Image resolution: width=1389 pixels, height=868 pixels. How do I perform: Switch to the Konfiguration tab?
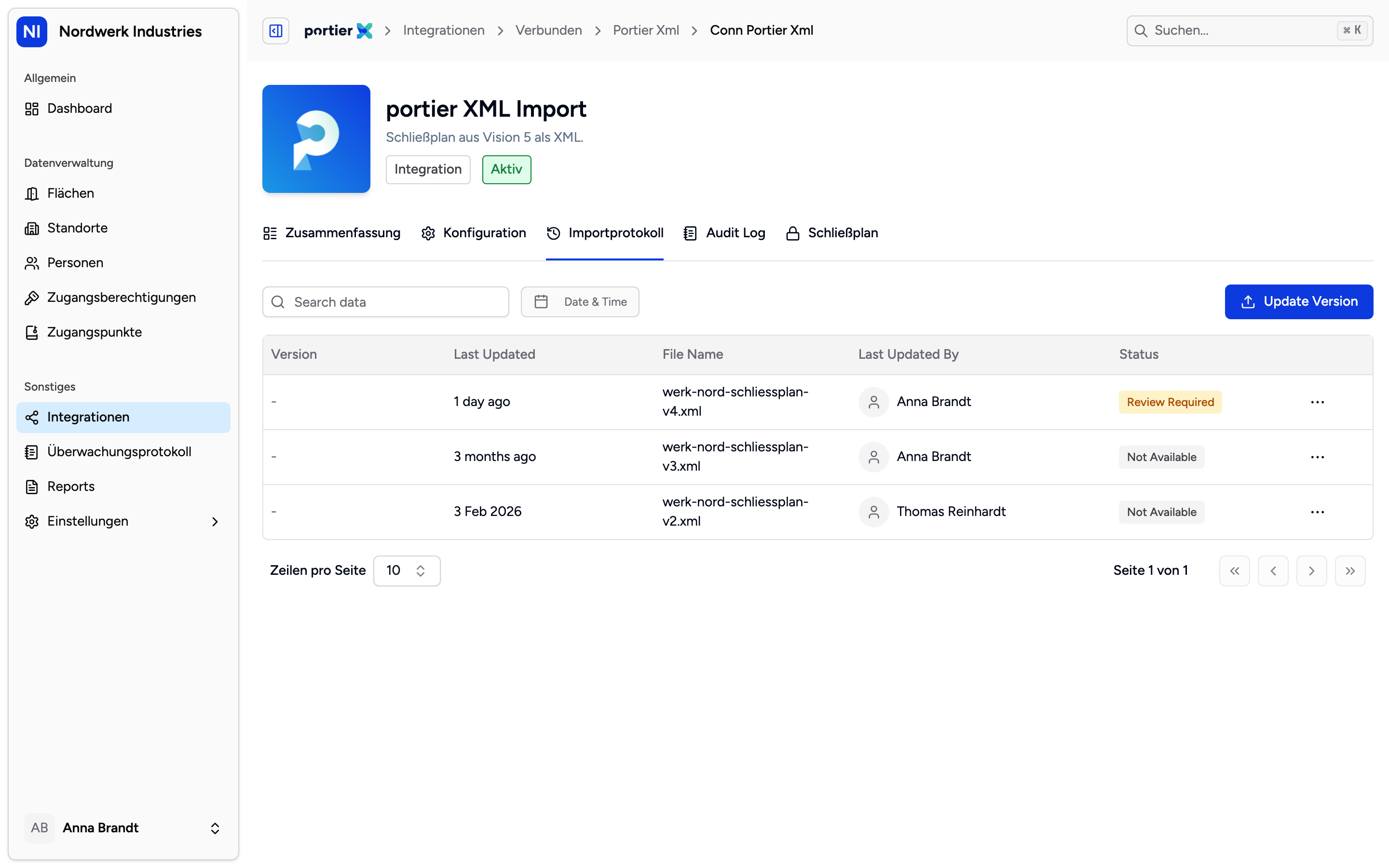[x=474, y=233]
